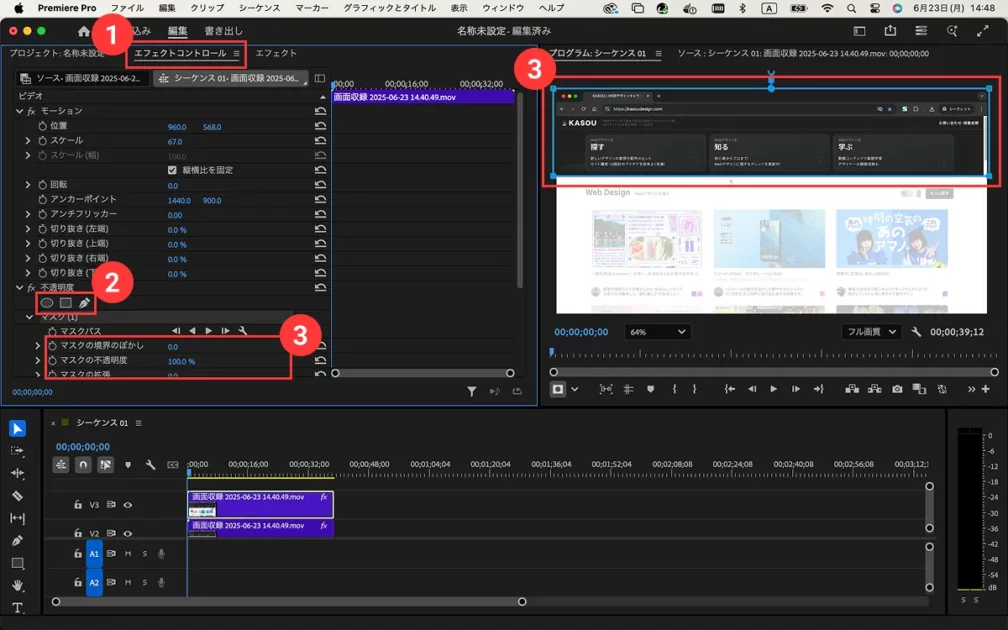Open the 書き出し workspace
The height and width of the screenshot is (630, 1008).
(x=223, y=31)
